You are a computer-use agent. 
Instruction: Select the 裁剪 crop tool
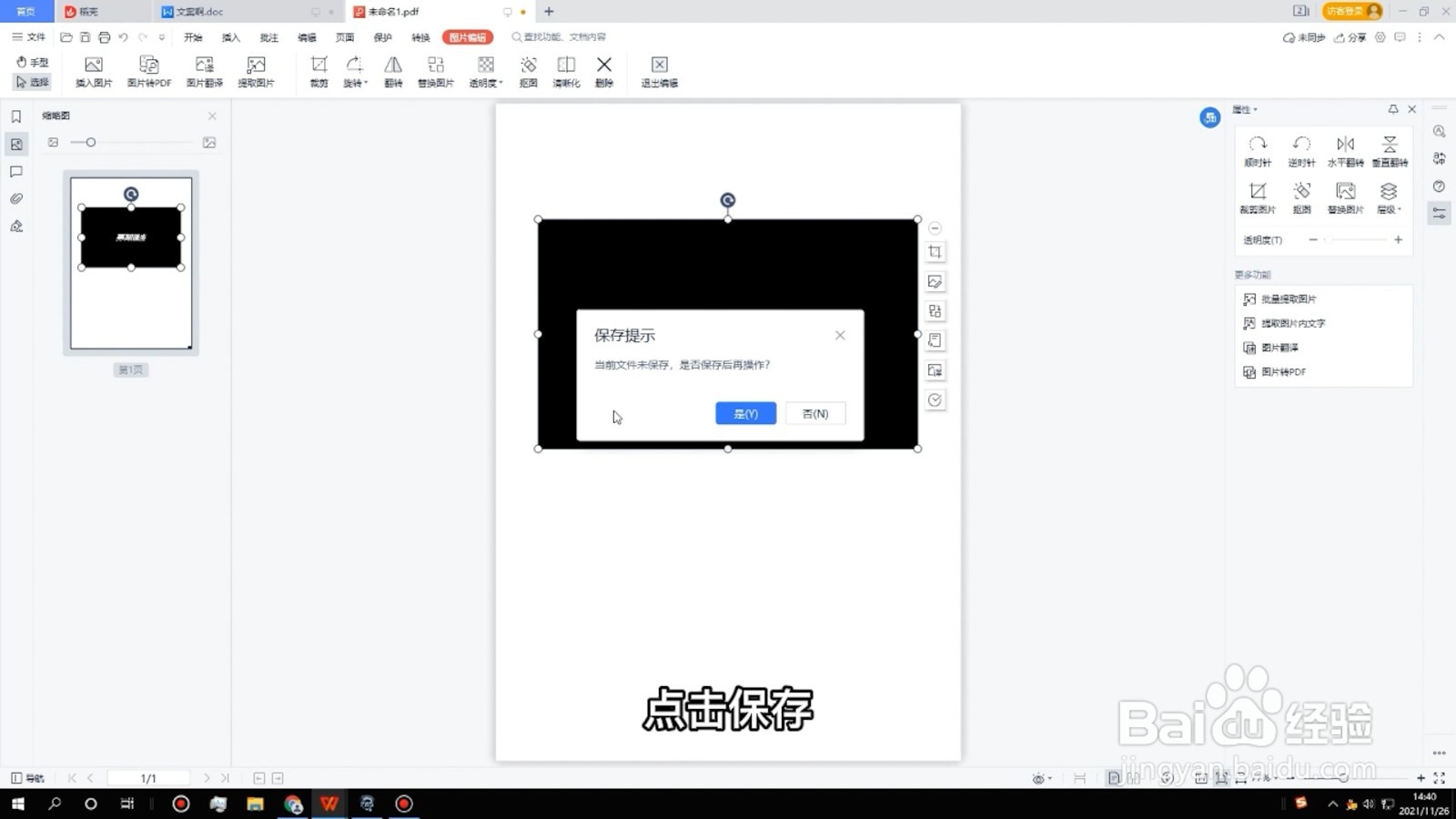[x=318, y=71]
